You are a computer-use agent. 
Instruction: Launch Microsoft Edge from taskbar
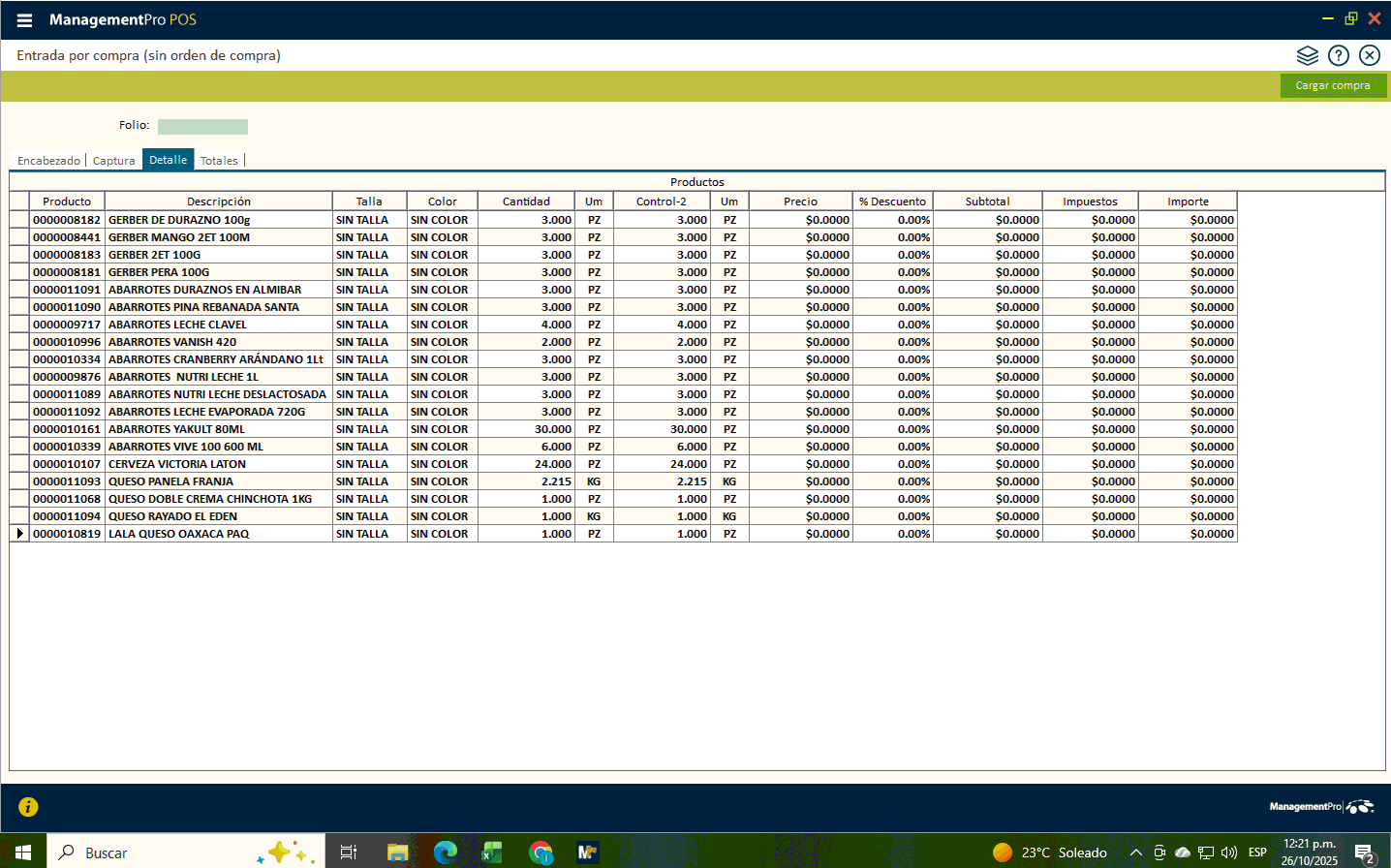(445, 852)
